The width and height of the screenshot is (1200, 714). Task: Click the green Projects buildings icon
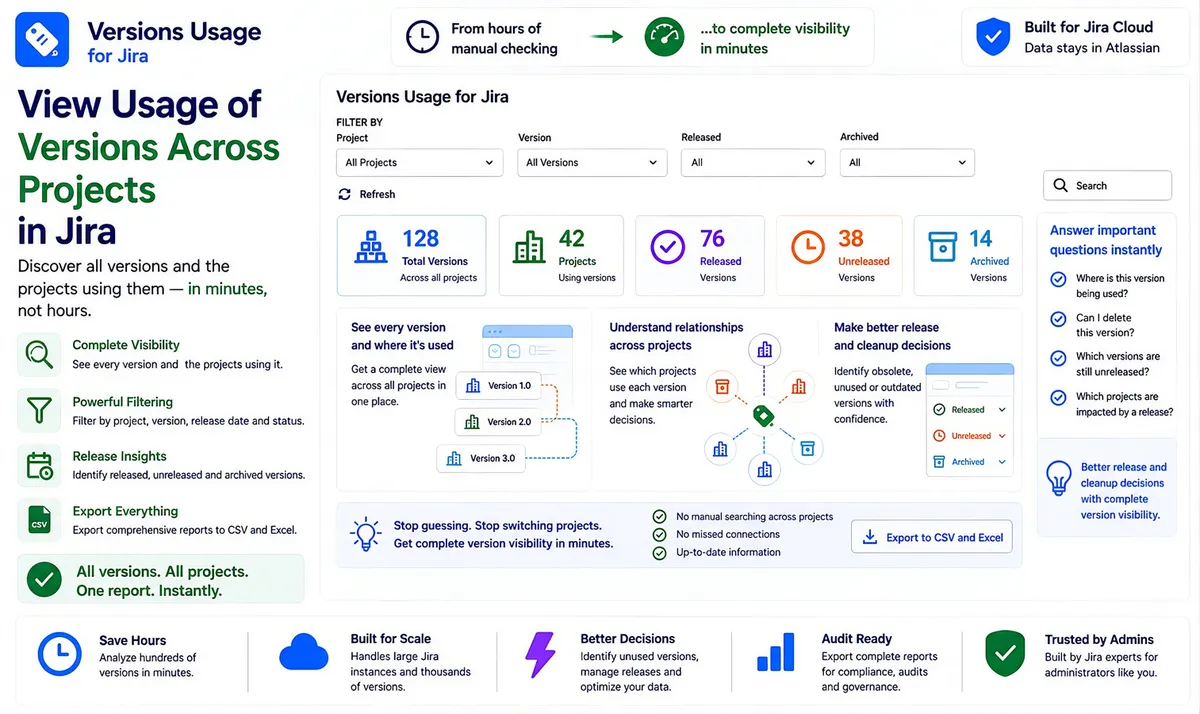529,247
